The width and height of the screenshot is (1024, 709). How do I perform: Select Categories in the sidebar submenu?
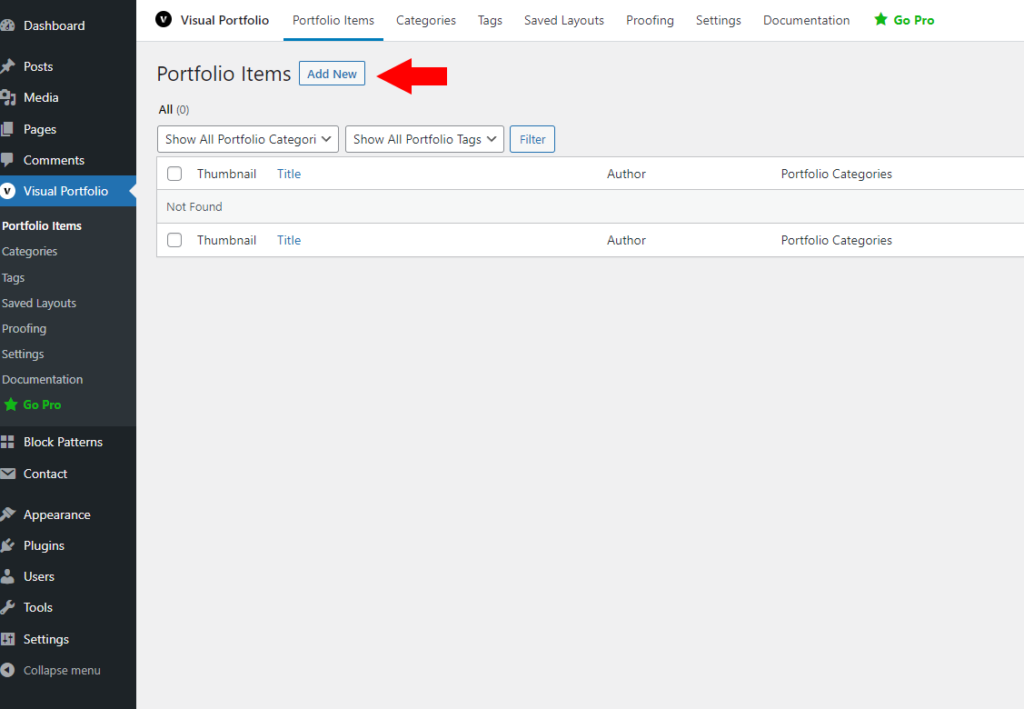coord(29,251)
